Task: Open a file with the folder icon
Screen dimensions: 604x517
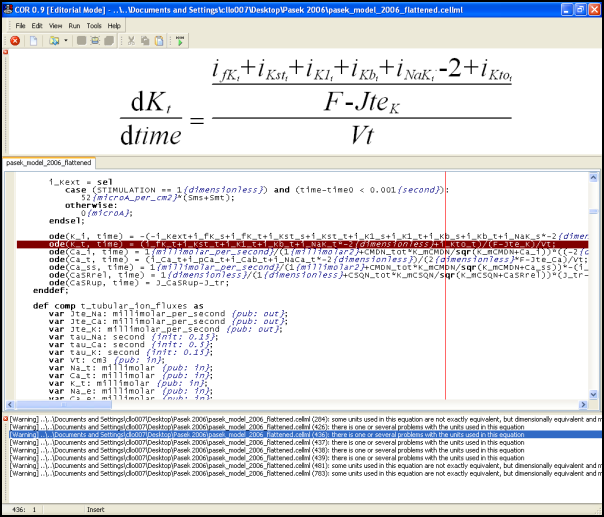Action: 54,40
